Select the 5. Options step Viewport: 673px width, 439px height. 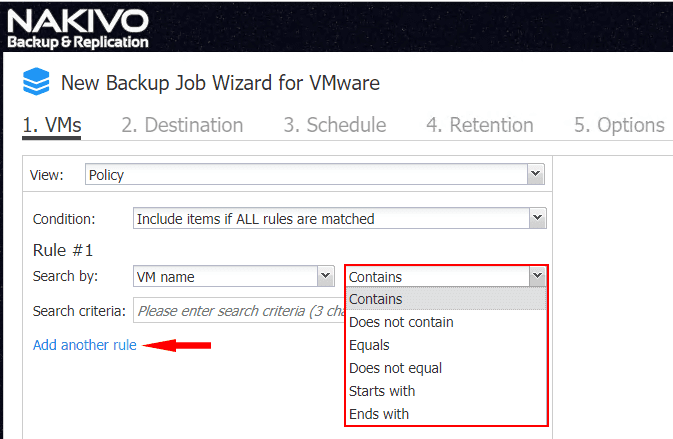click(619, 125)
